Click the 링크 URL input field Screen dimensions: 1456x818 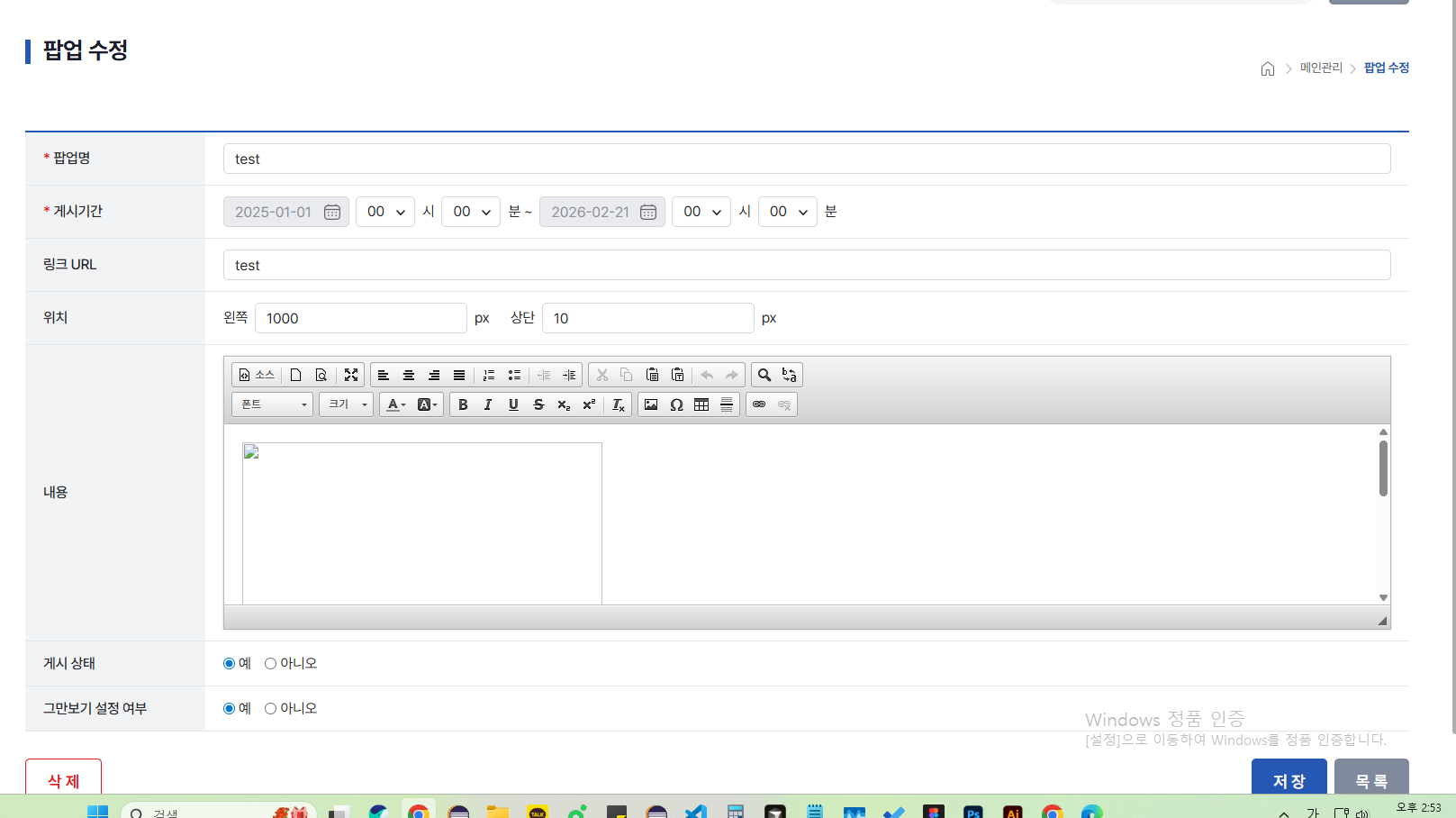tap(806, 265)
